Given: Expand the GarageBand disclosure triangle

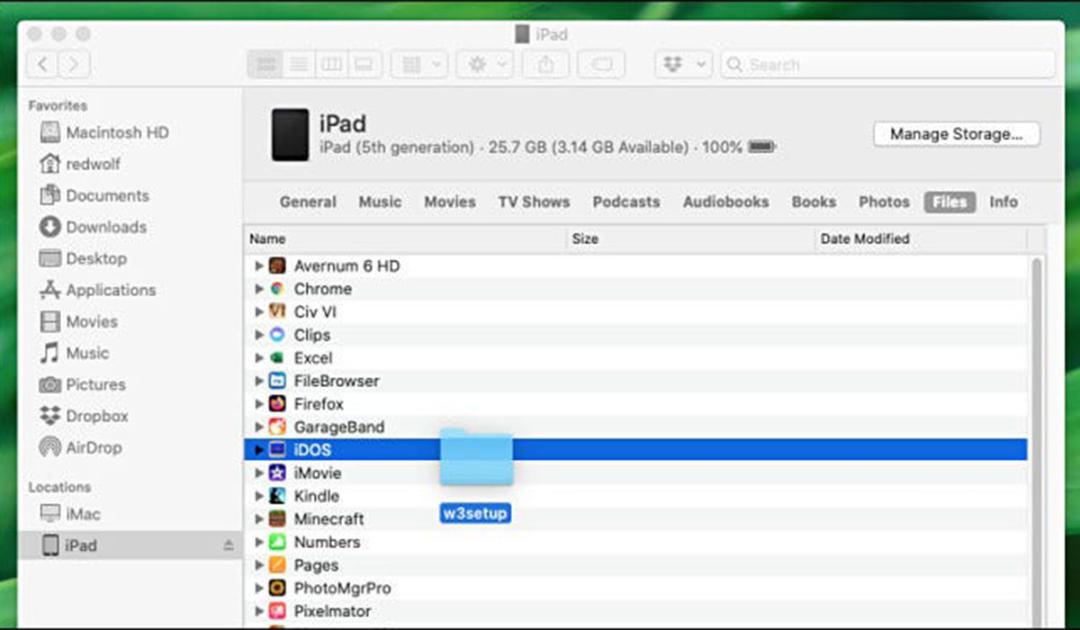Looking at the screenshot, I should pyautogui.click(x=259, y=427).
